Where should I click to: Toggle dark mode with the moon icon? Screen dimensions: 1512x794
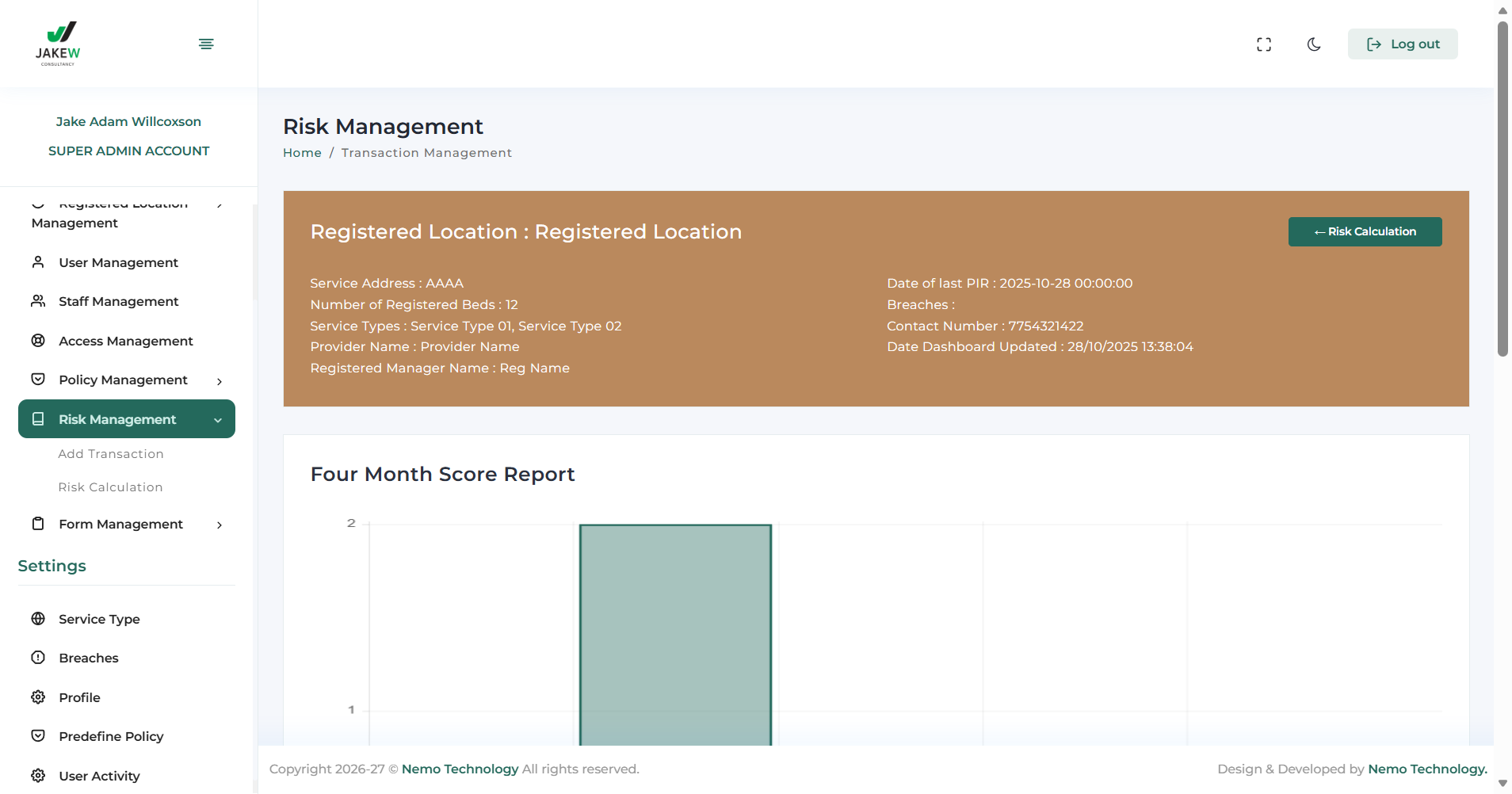coord(1314,44)
